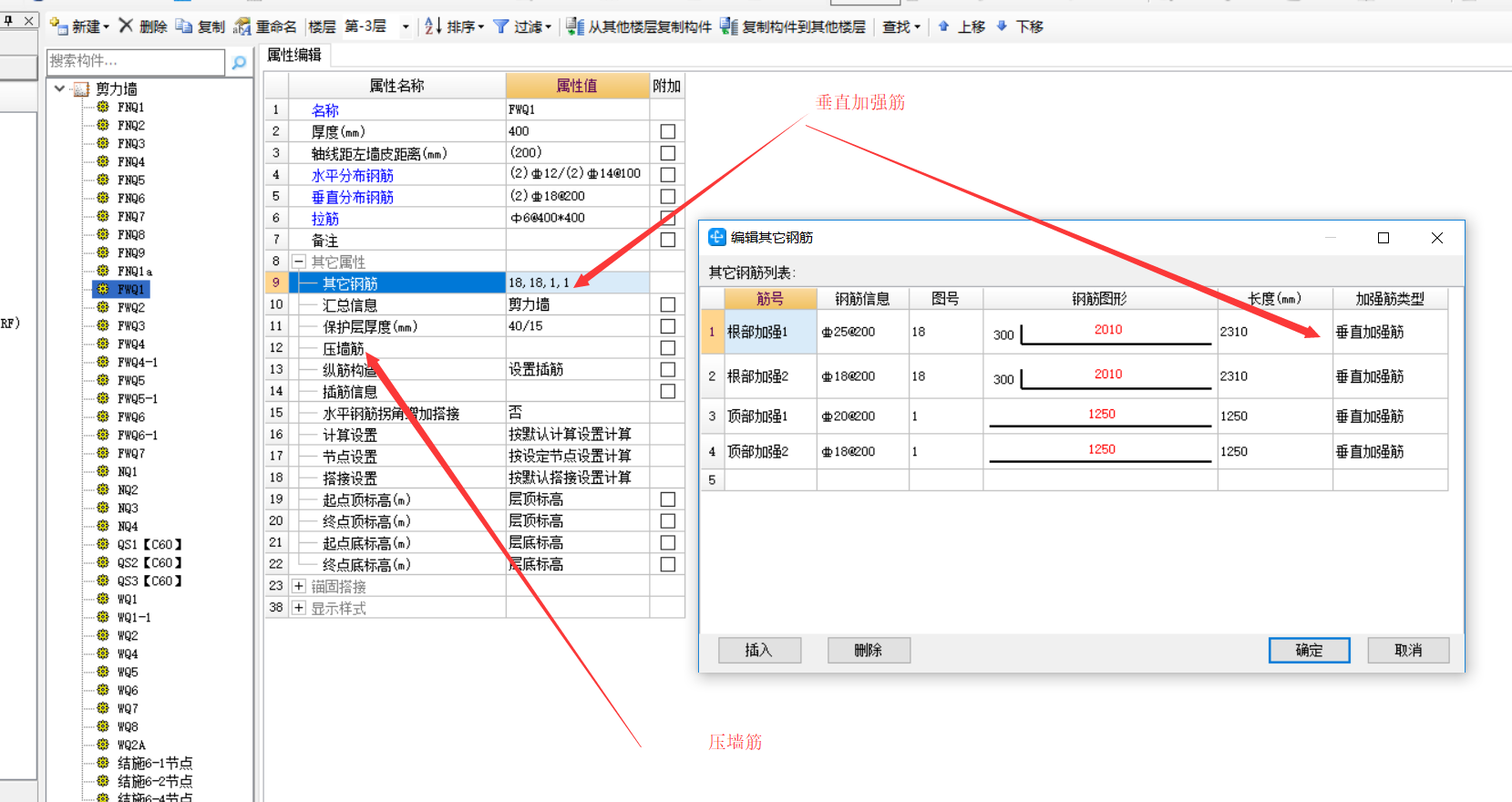Viewport: 1512px width, 802px height.
Task: Click 从其他楼层复制构件 icon
Action: coord(575,26)
